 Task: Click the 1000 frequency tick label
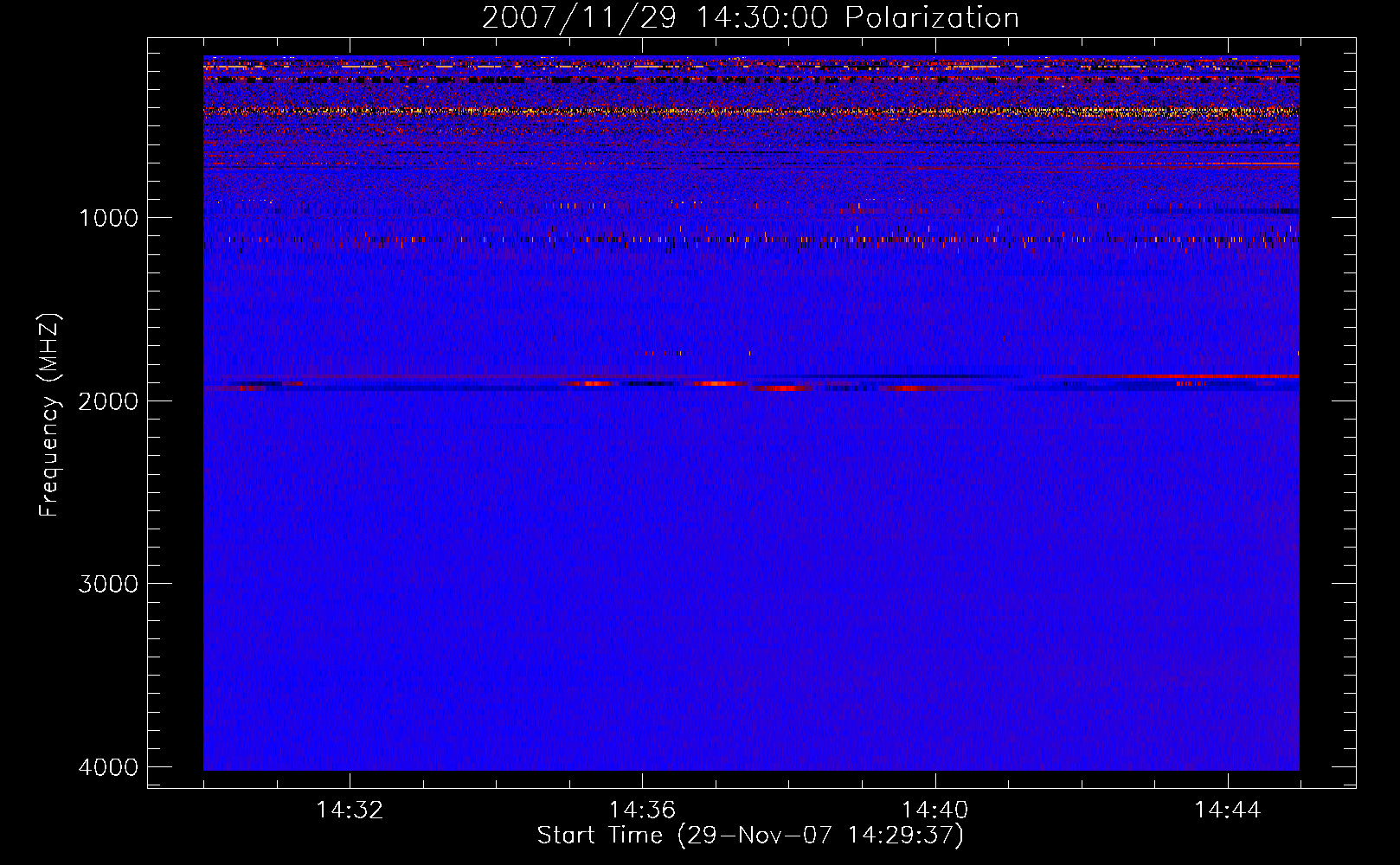pos(108,217)
